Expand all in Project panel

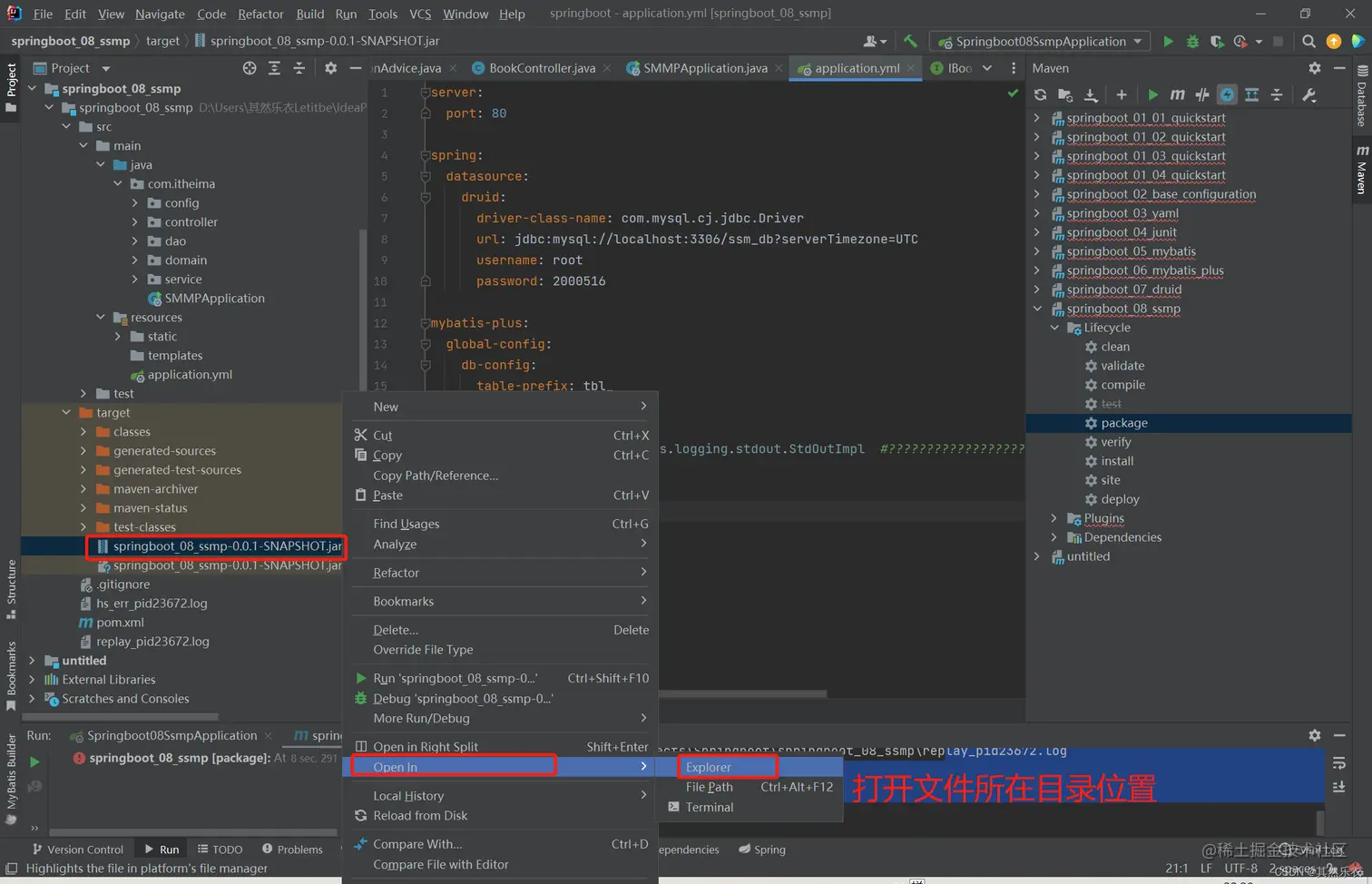click(x=274, y=68)
